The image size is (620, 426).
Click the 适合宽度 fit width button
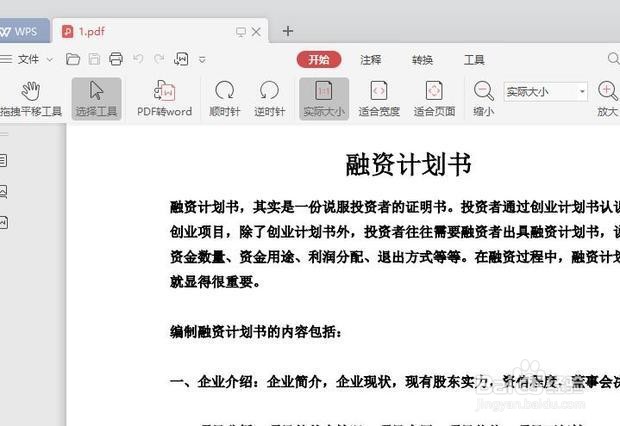point(379,99)
